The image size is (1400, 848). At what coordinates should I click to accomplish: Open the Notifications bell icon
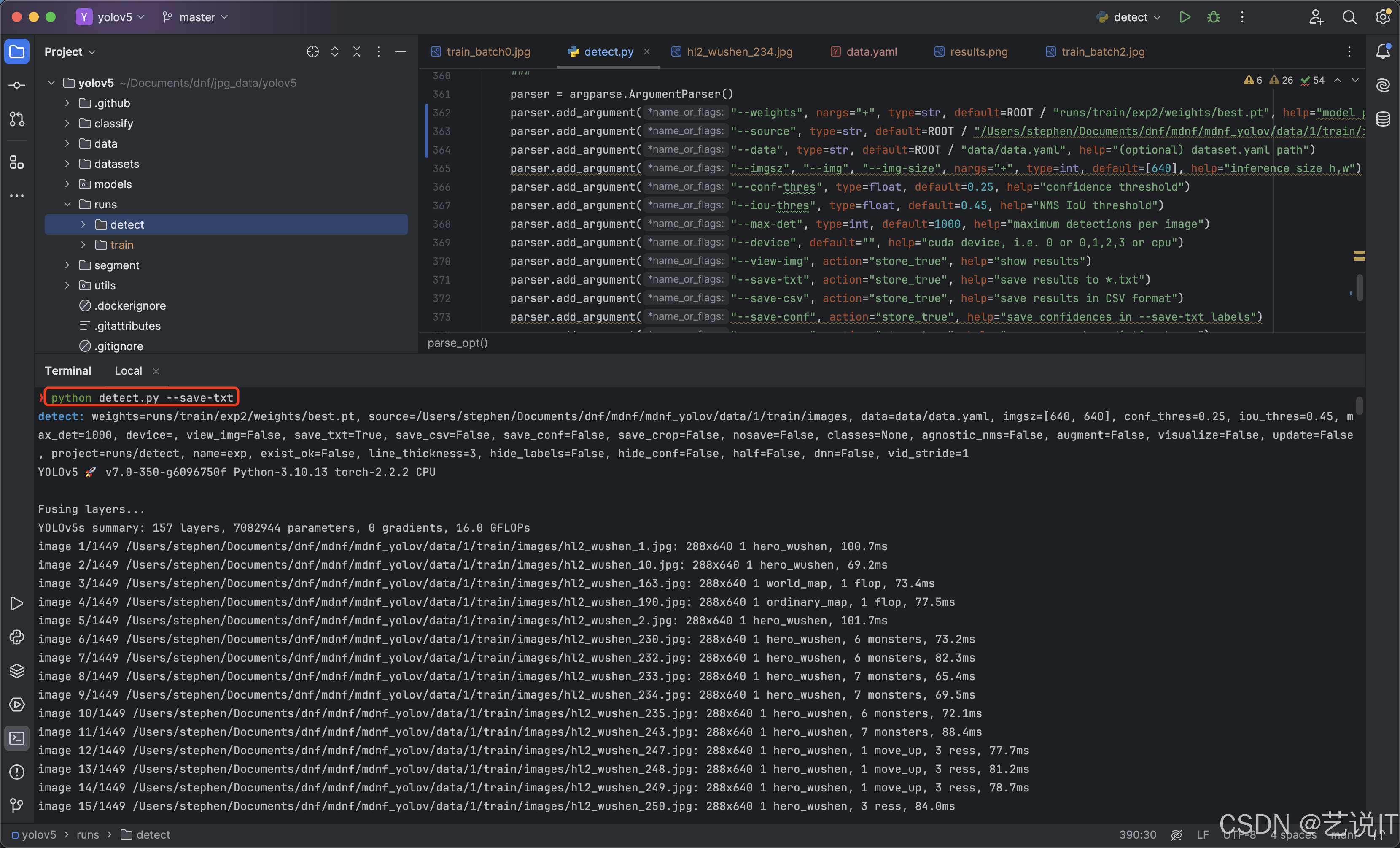(1383, 52)
